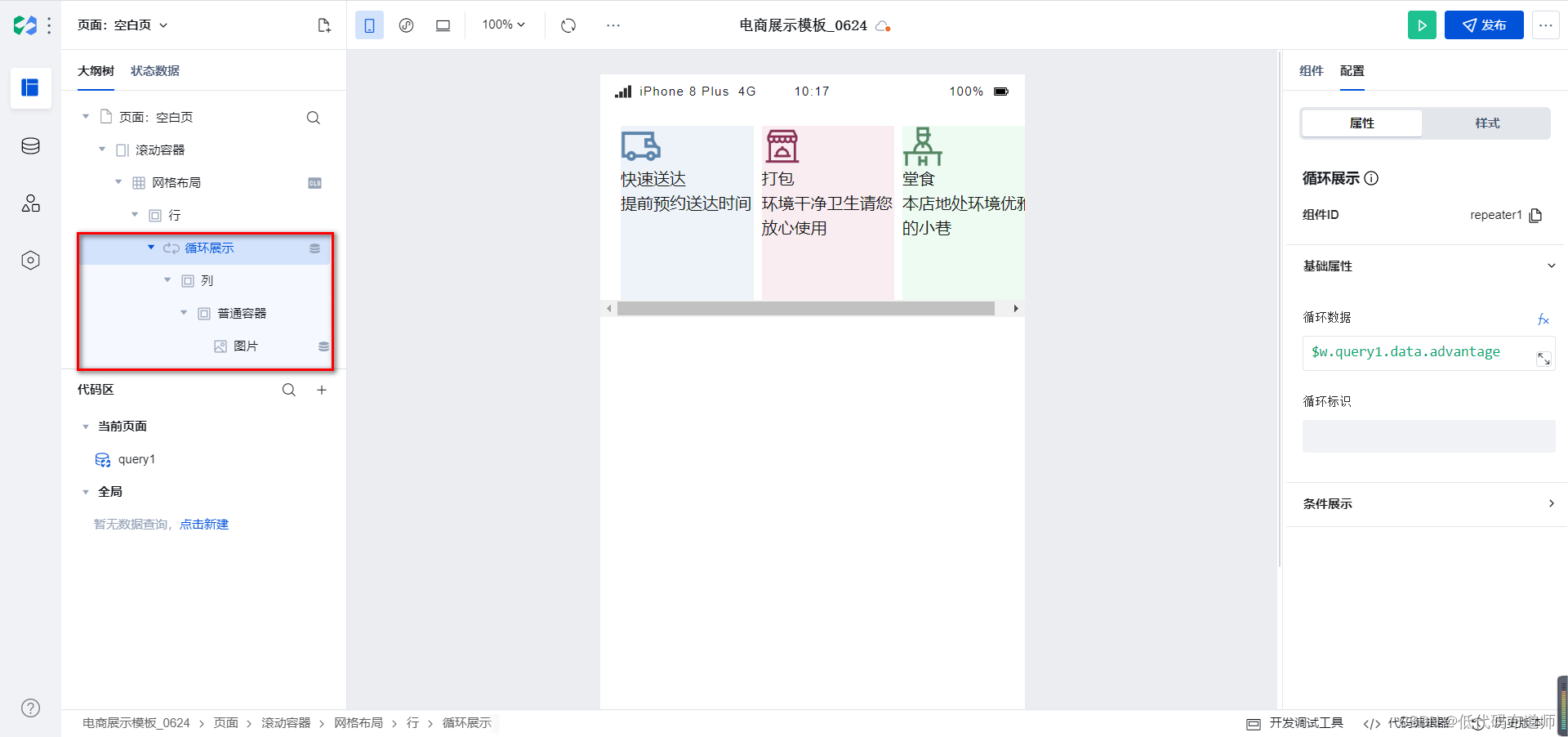Click the shop icon above 打包
This screenshot has width=1568, height=737.
pyautogui.click(x=782, y=146)
